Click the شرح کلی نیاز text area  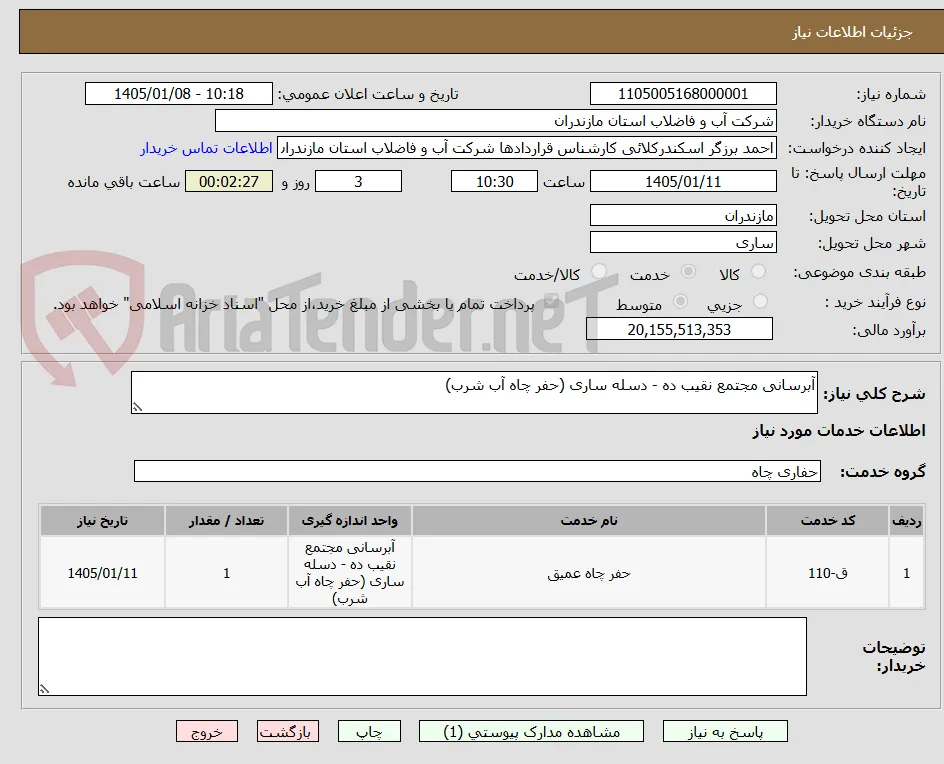(x=474, y=393)
